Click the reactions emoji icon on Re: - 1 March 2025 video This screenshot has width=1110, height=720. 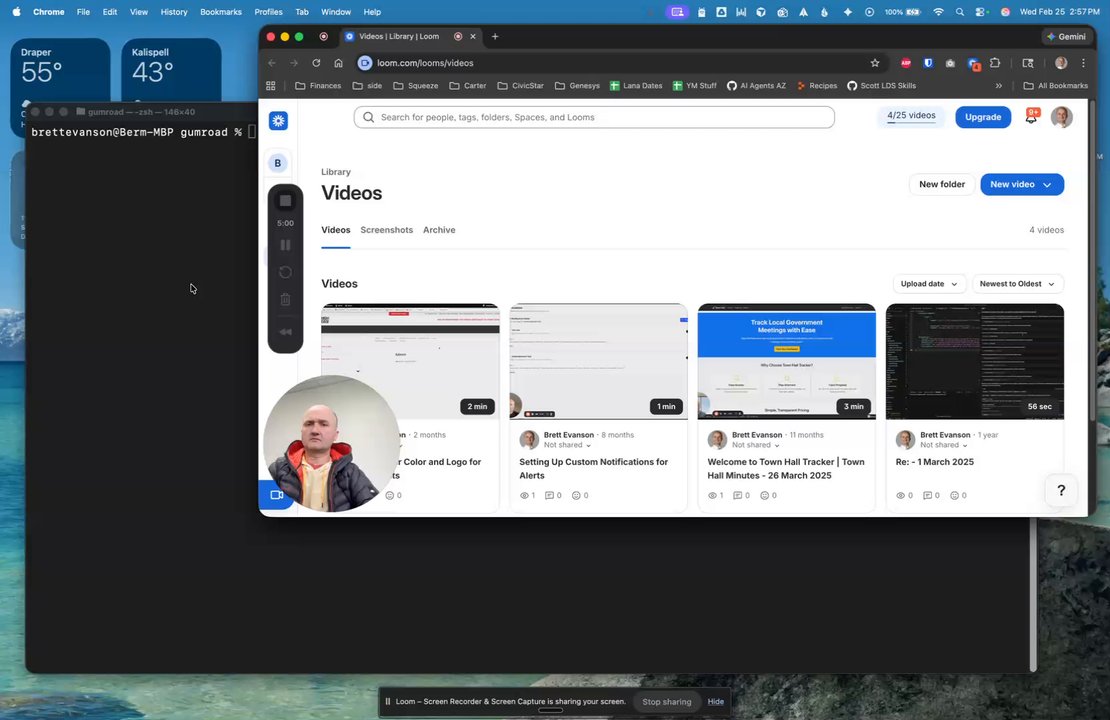954,496
